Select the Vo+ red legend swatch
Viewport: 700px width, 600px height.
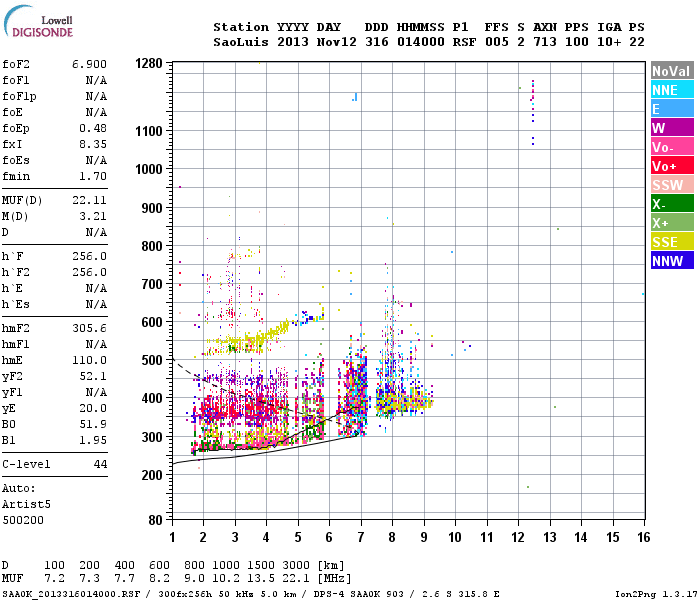[672, 166]
